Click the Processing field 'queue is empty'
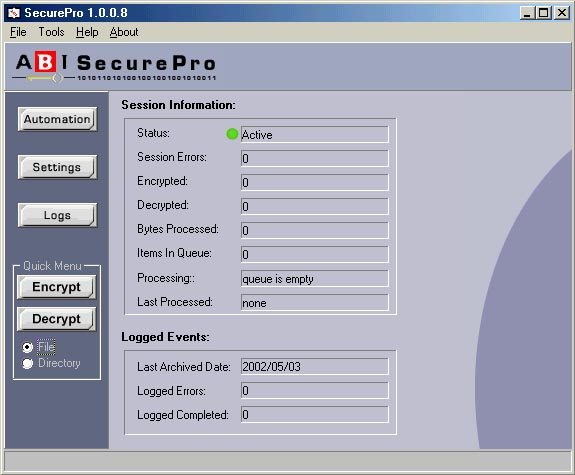 click(315, 279)
